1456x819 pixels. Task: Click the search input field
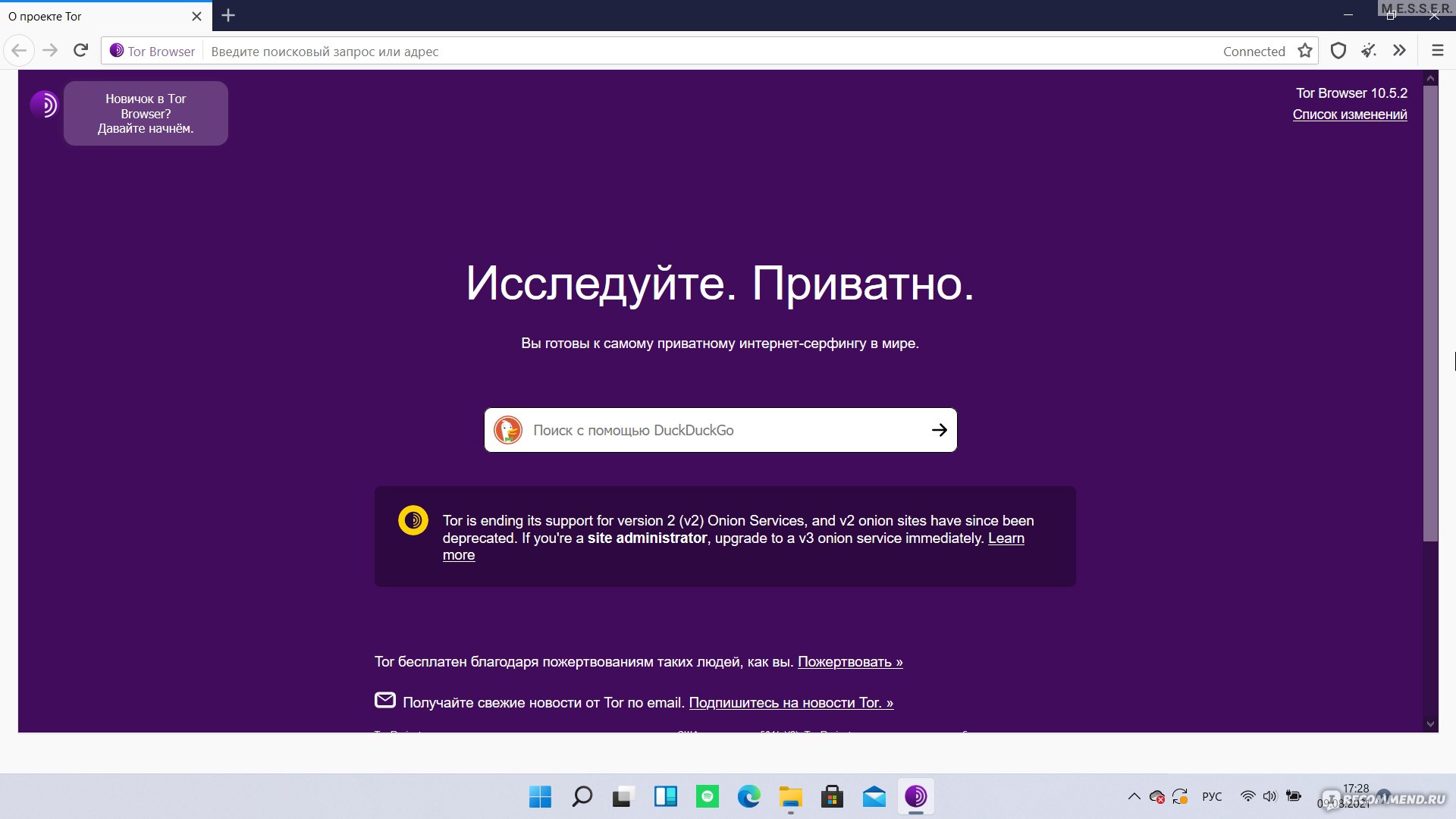[720, 430]
